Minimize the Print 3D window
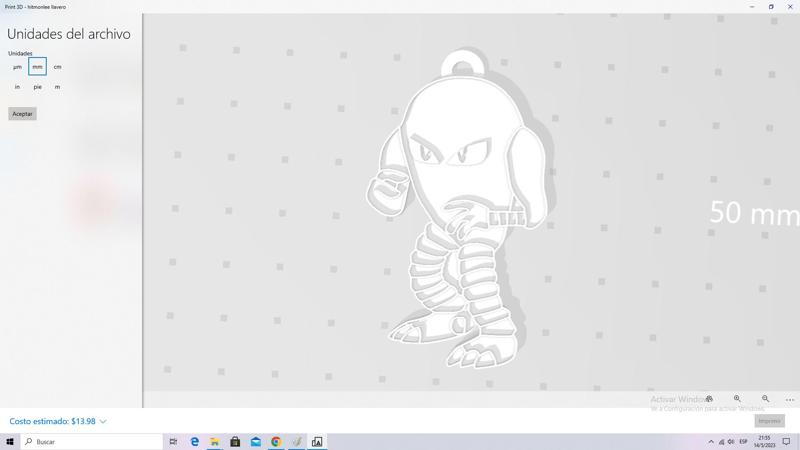This screenshot has width=800, height=450. click(752, 7)
